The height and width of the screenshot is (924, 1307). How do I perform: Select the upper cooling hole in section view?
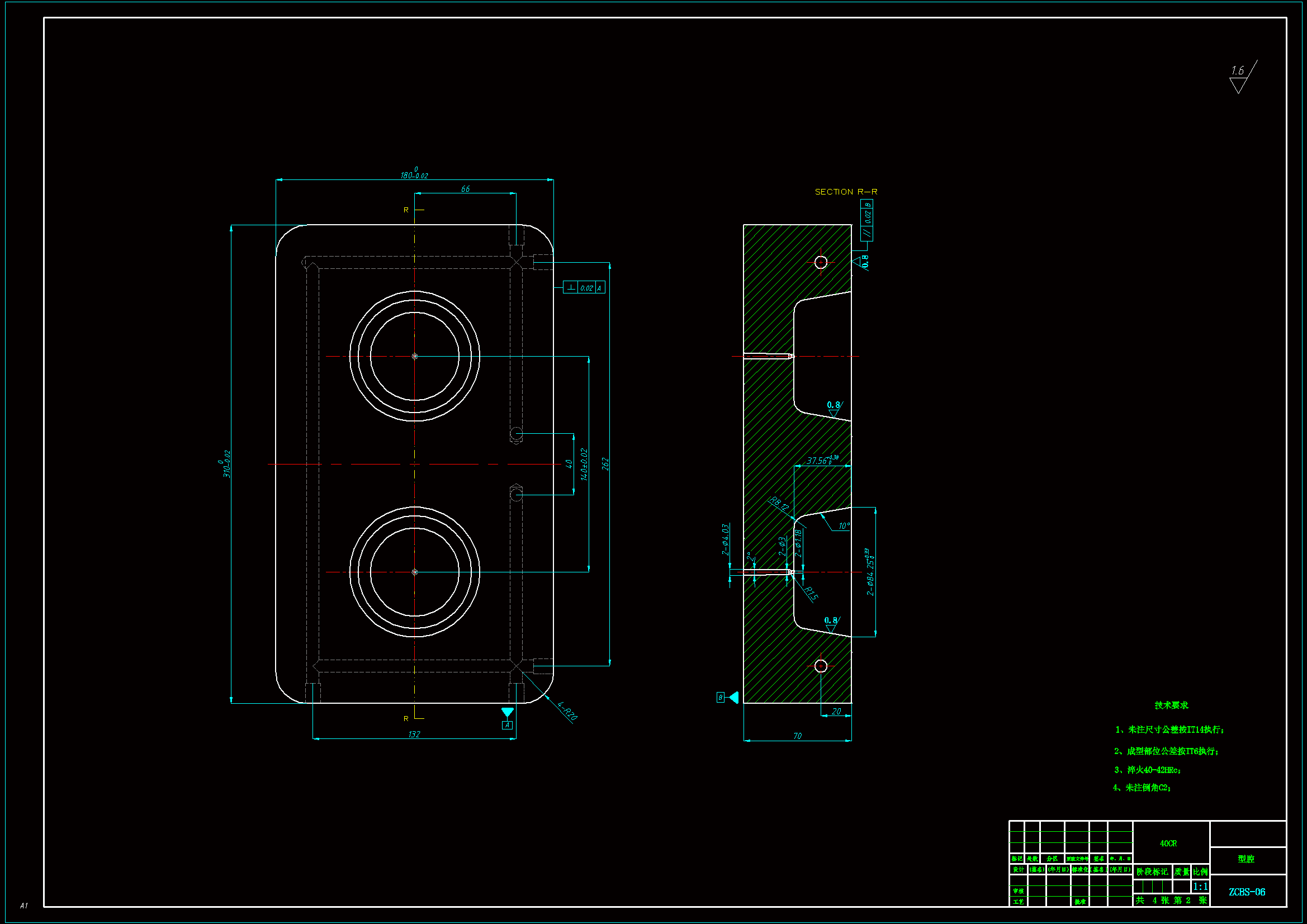[821, 263]
